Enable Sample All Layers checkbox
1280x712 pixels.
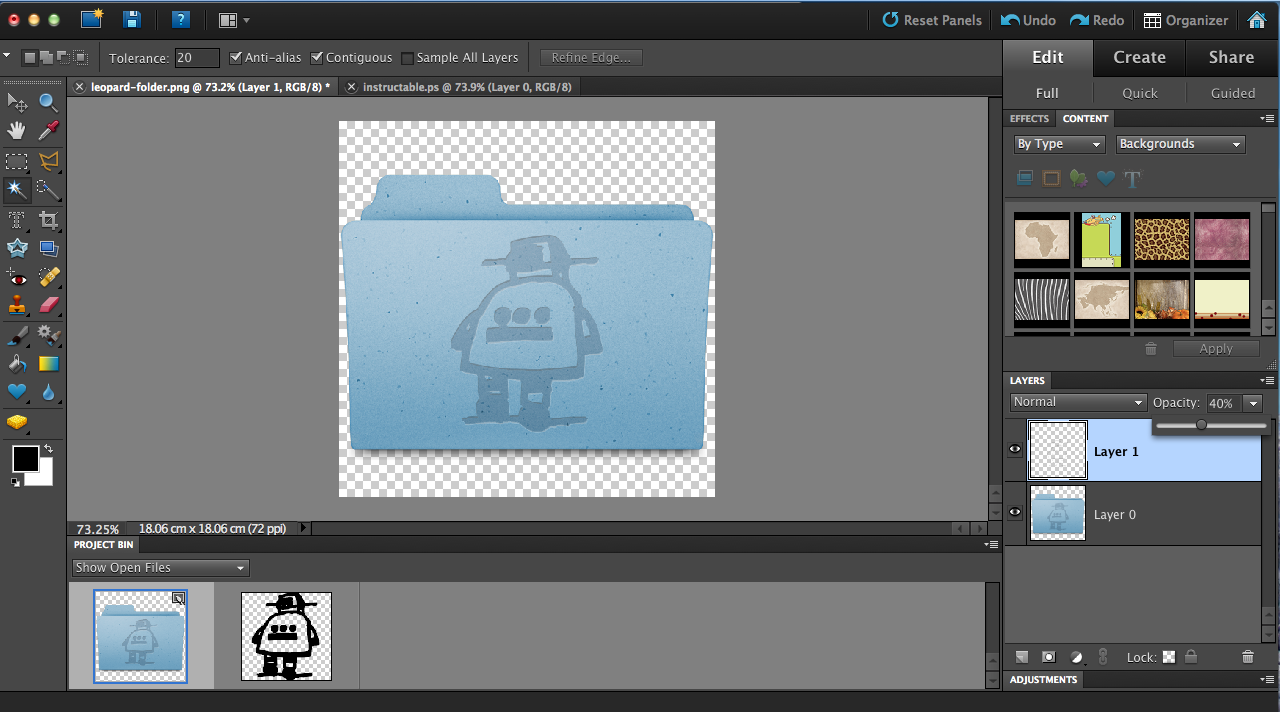point(407,58)
